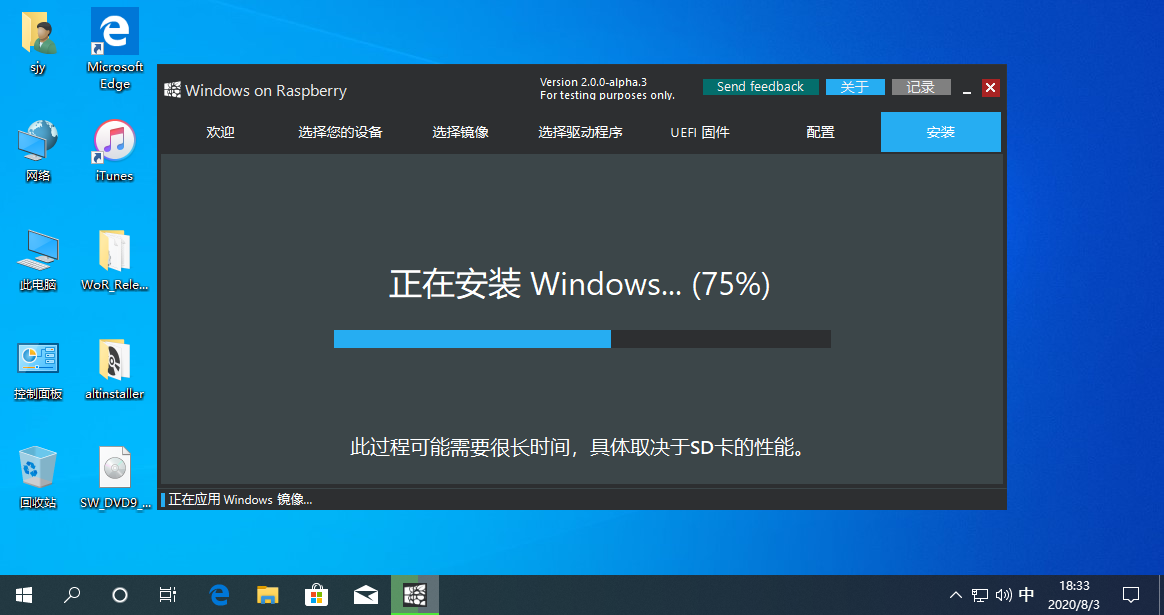This screenshot has height=615, width=1164.
Task: Click the 记录 log button
Action: click(921, 87)
